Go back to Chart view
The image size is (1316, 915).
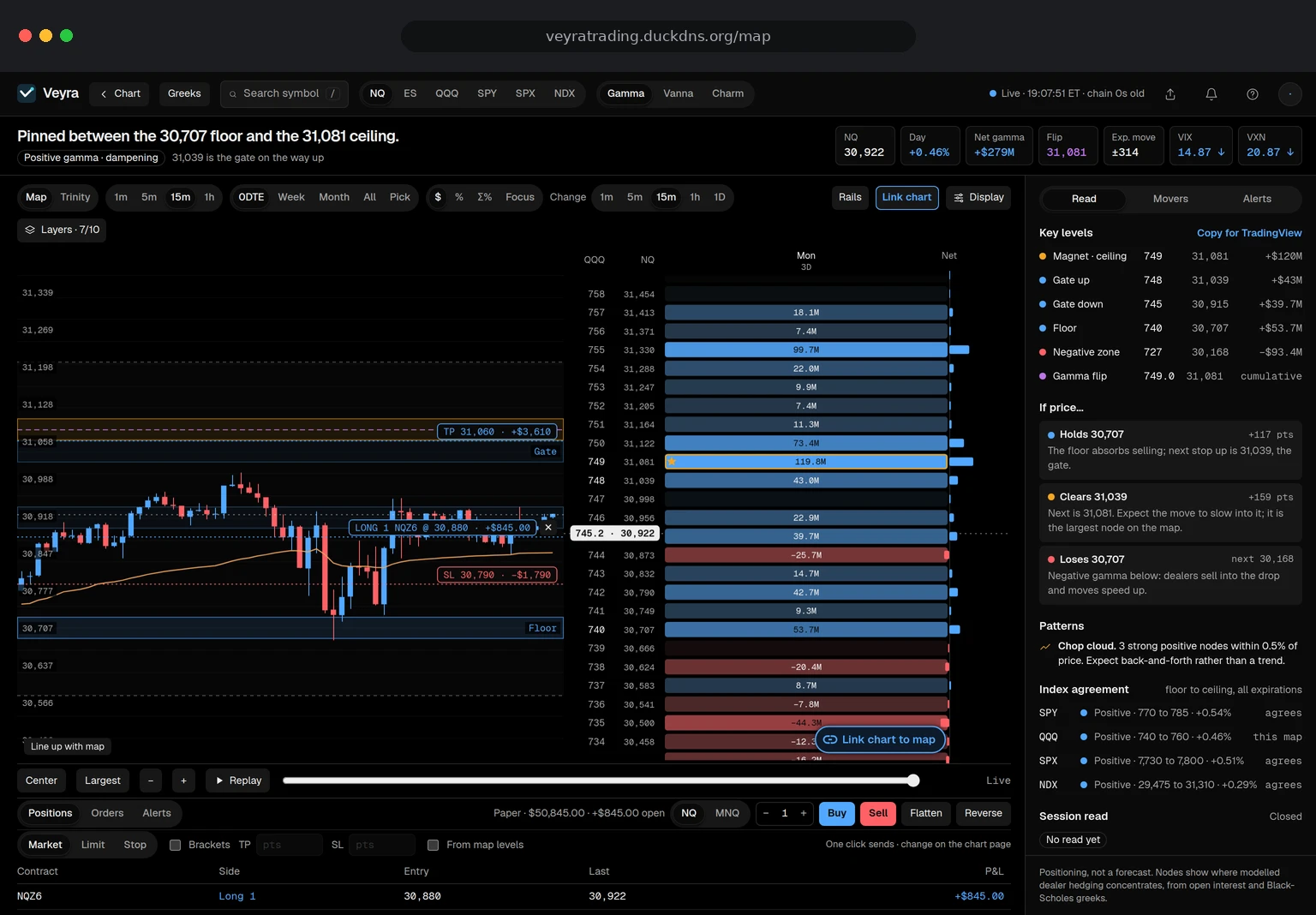pyautogui.click(x=120, y=93)
